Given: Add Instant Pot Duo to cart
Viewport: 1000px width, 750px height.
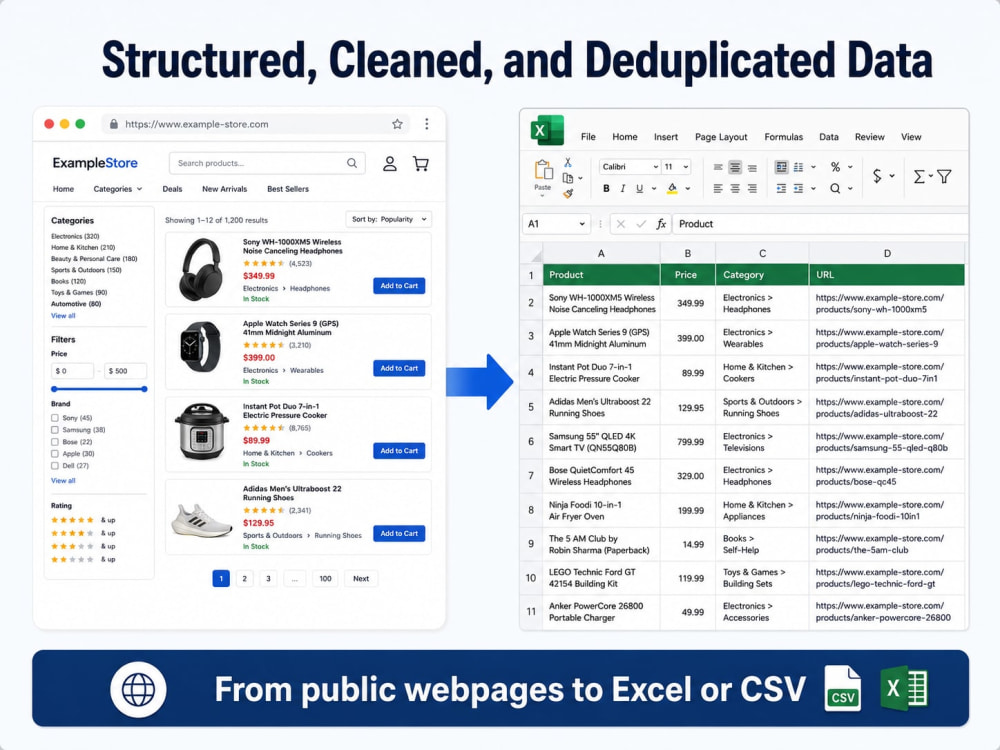Looking at the screenshot, I should 399,451.
